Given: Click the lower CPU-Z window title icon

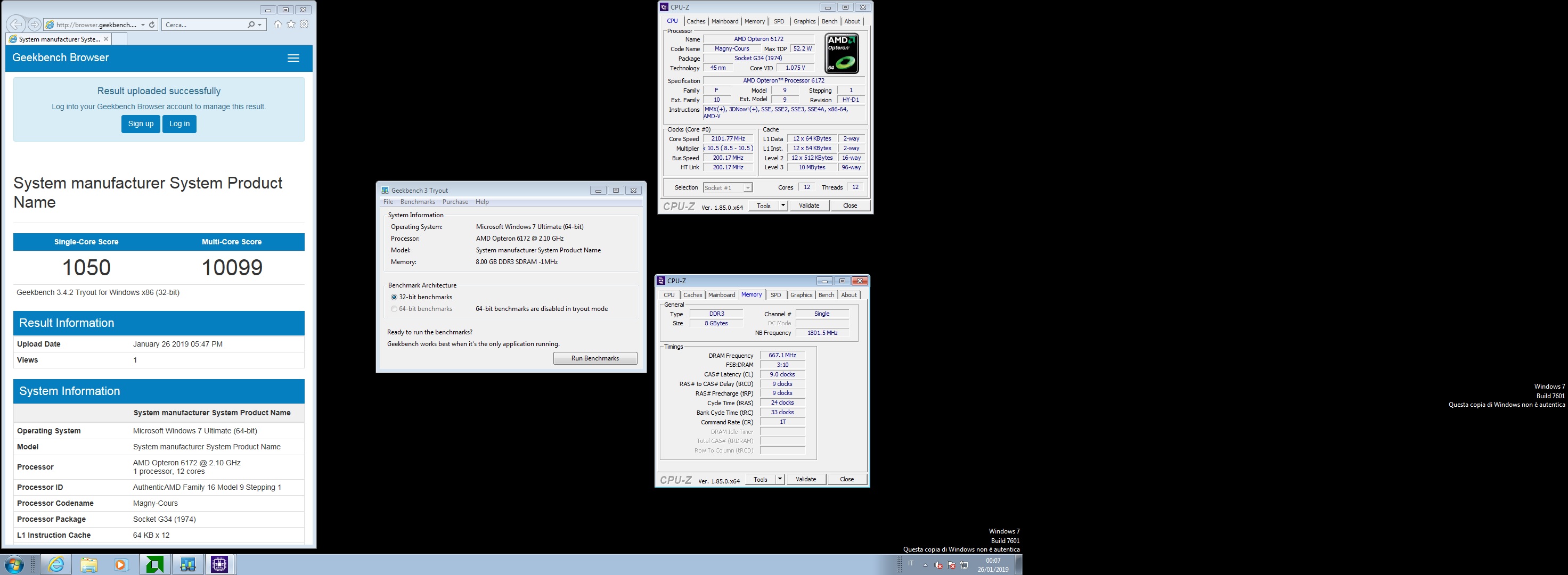Looking at the screenshot, I should coord(661,281).
